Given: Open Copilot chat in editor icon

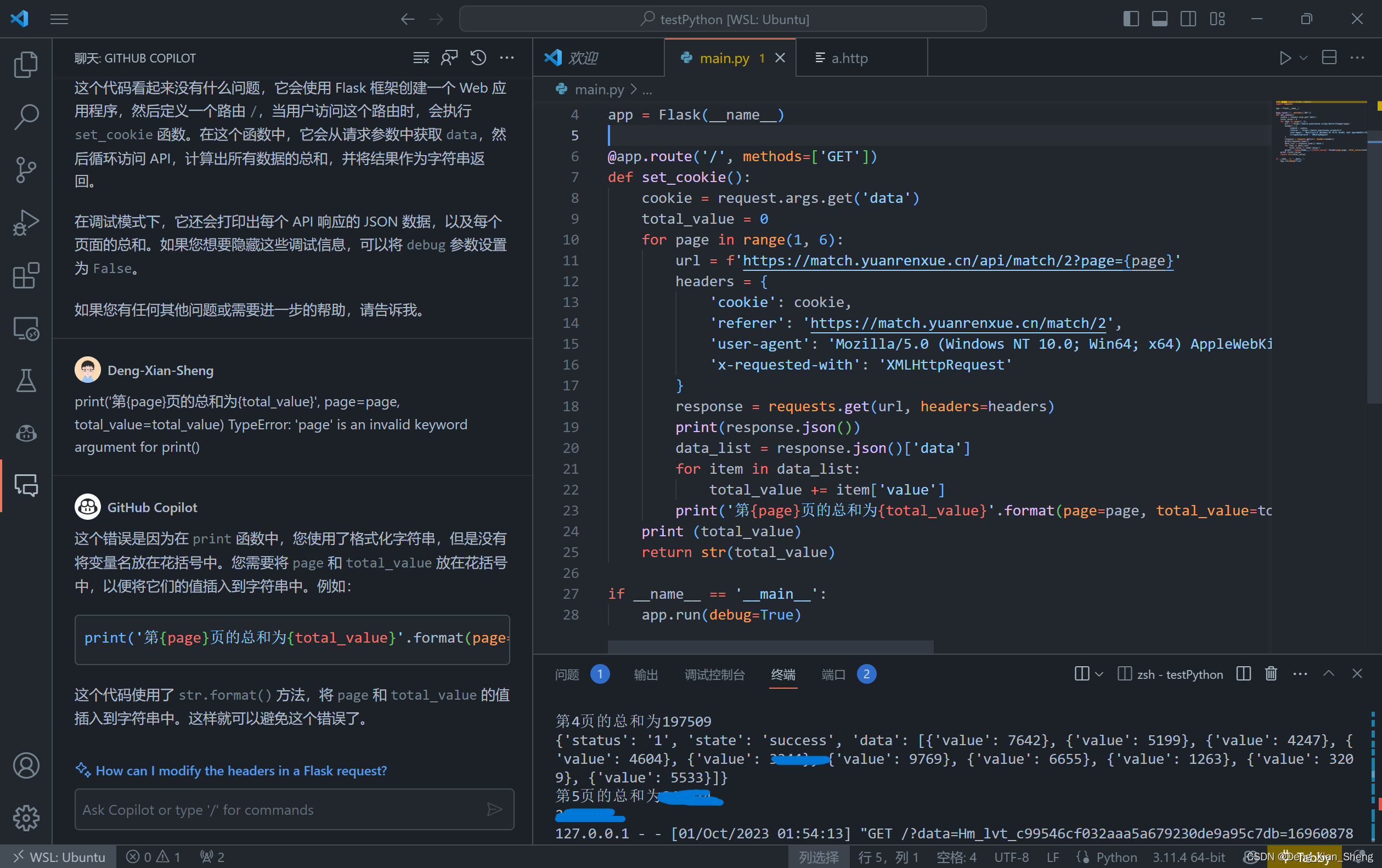Looking at the screenshot, I should click(449, 58).
